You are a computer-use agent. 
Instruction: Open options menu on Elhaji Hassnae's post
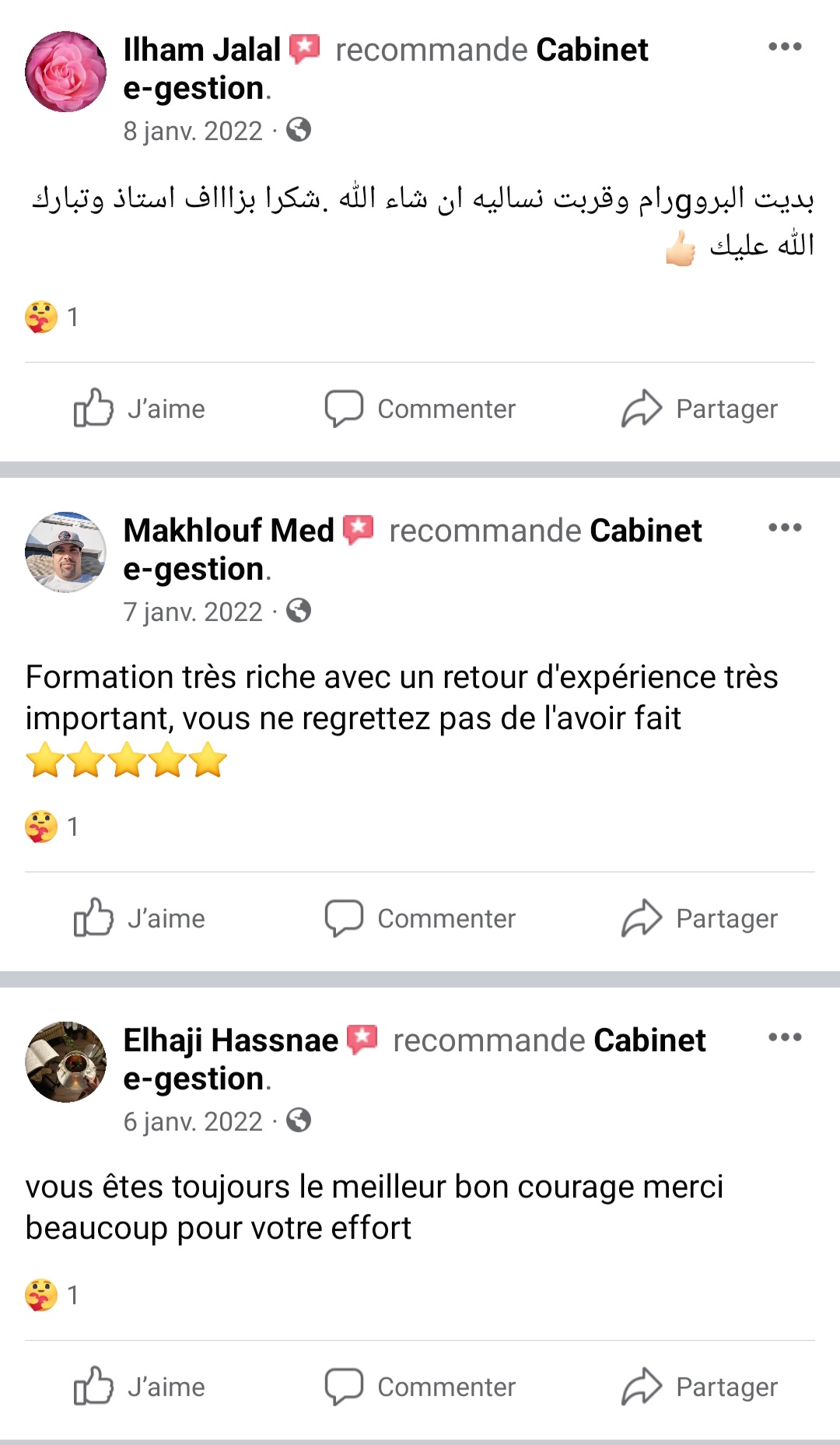(784, 1037)
